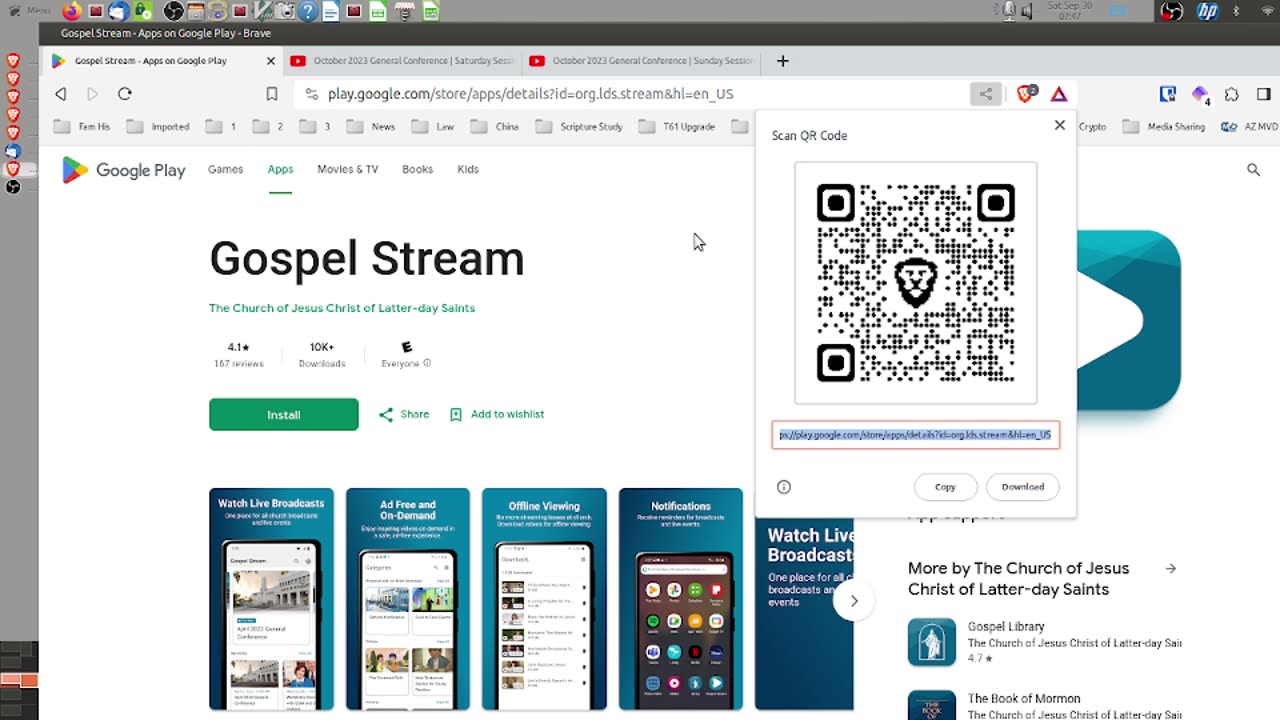Click the share icon in the address bar
This screenshot has width=1280, height=720.
pyautogui.click(x=986, y=94)
